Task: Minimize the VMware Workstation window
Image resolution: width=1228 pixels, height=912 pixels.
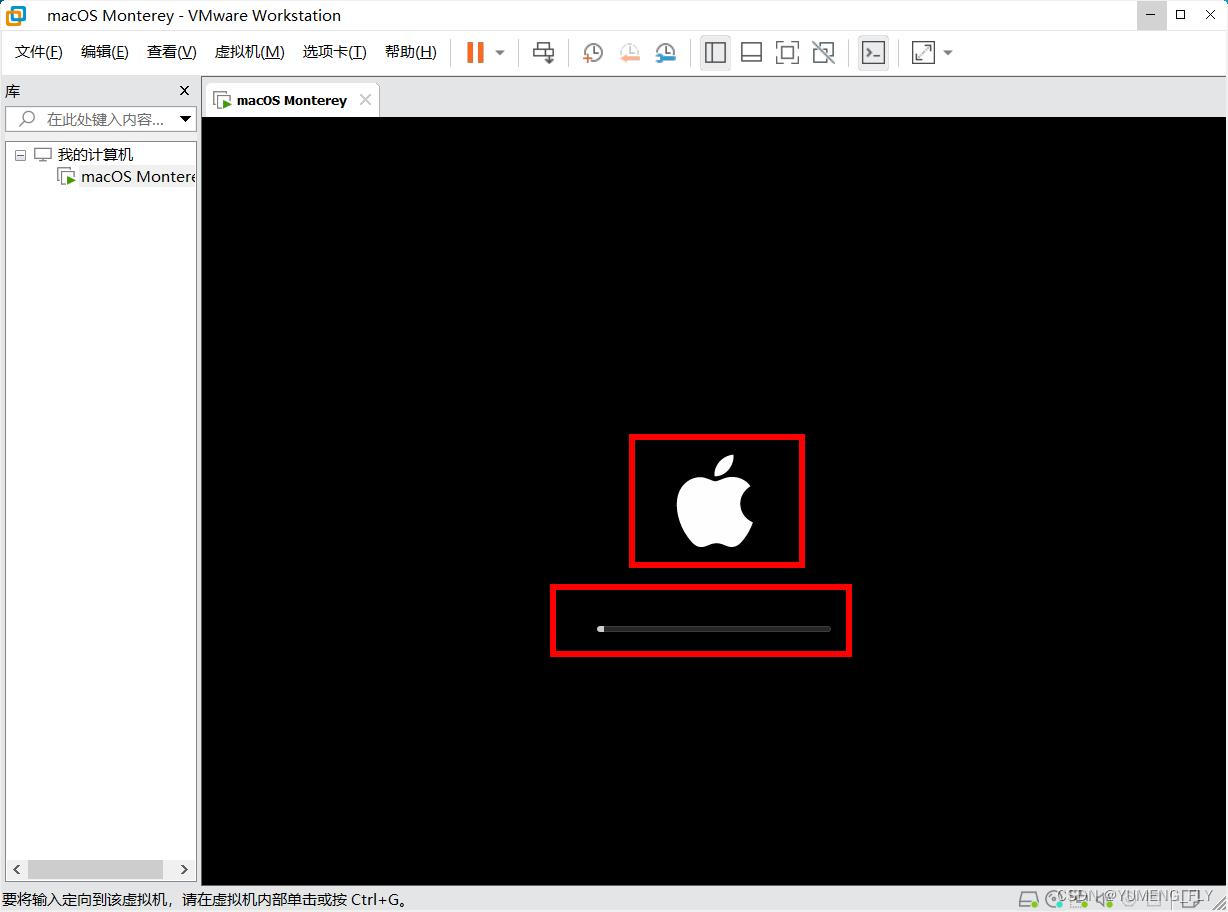Action: (1151, 15)
